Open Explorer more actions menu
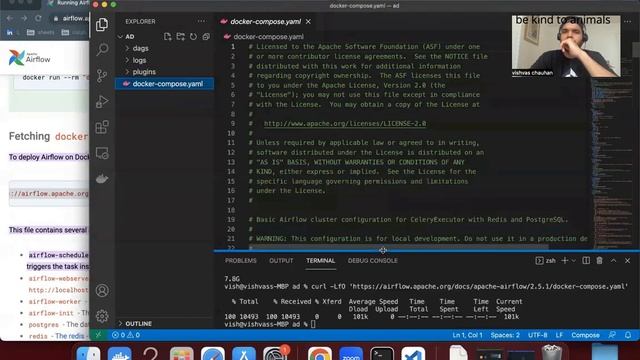Viewport: 640px width, 360px height. click(x=202, y=21)
